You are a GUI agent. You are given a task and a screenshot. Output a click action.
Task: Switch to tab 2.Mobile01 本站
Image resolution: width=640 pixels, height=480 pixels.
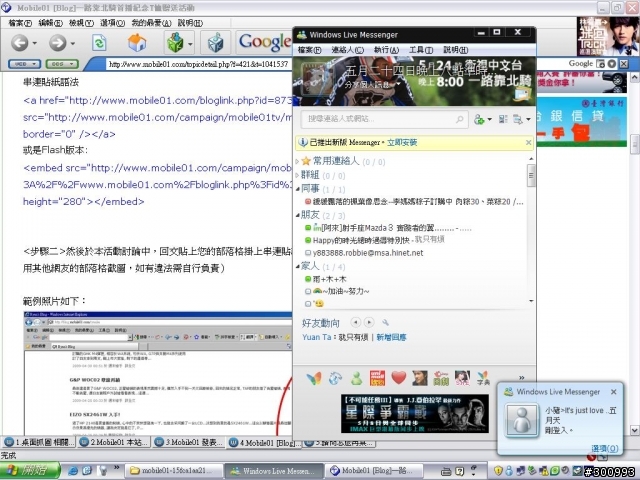point(114,442)
